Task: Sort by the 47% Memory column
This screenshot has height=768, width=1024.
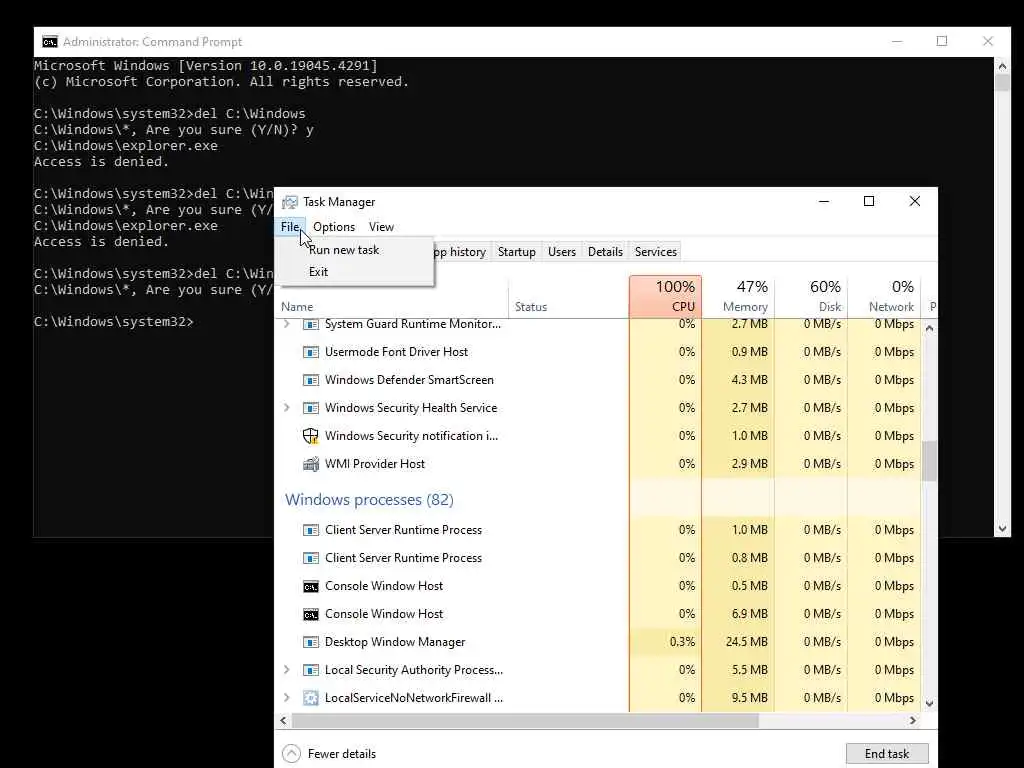Action: click(738, 297)
